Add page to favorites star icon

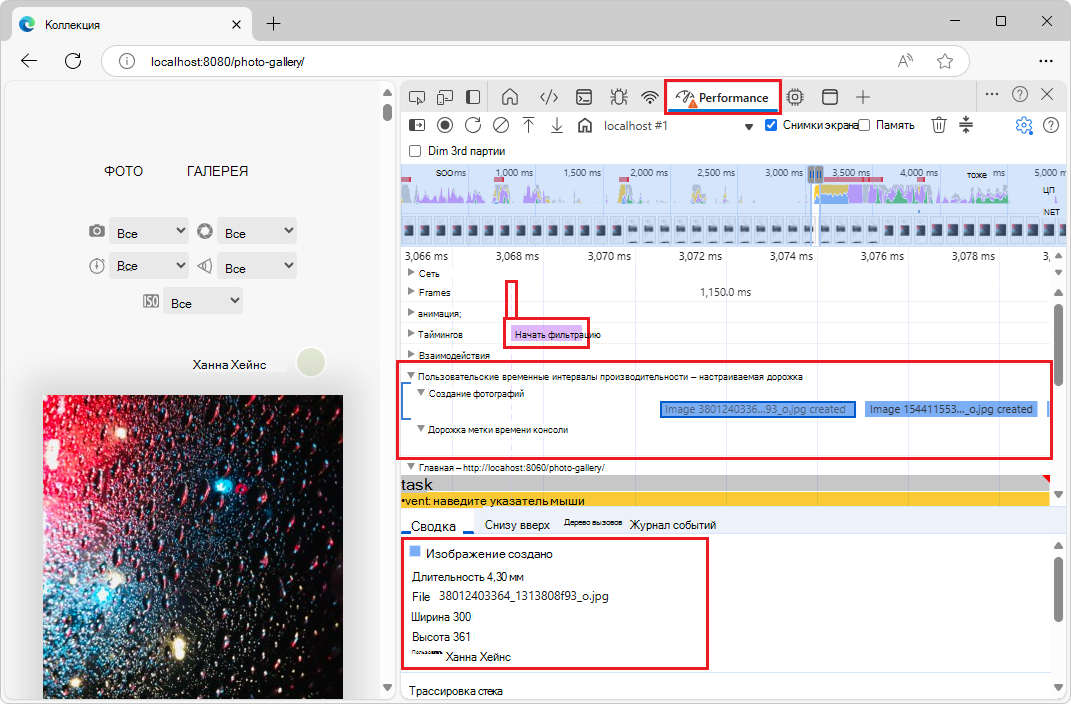(945, 61)
